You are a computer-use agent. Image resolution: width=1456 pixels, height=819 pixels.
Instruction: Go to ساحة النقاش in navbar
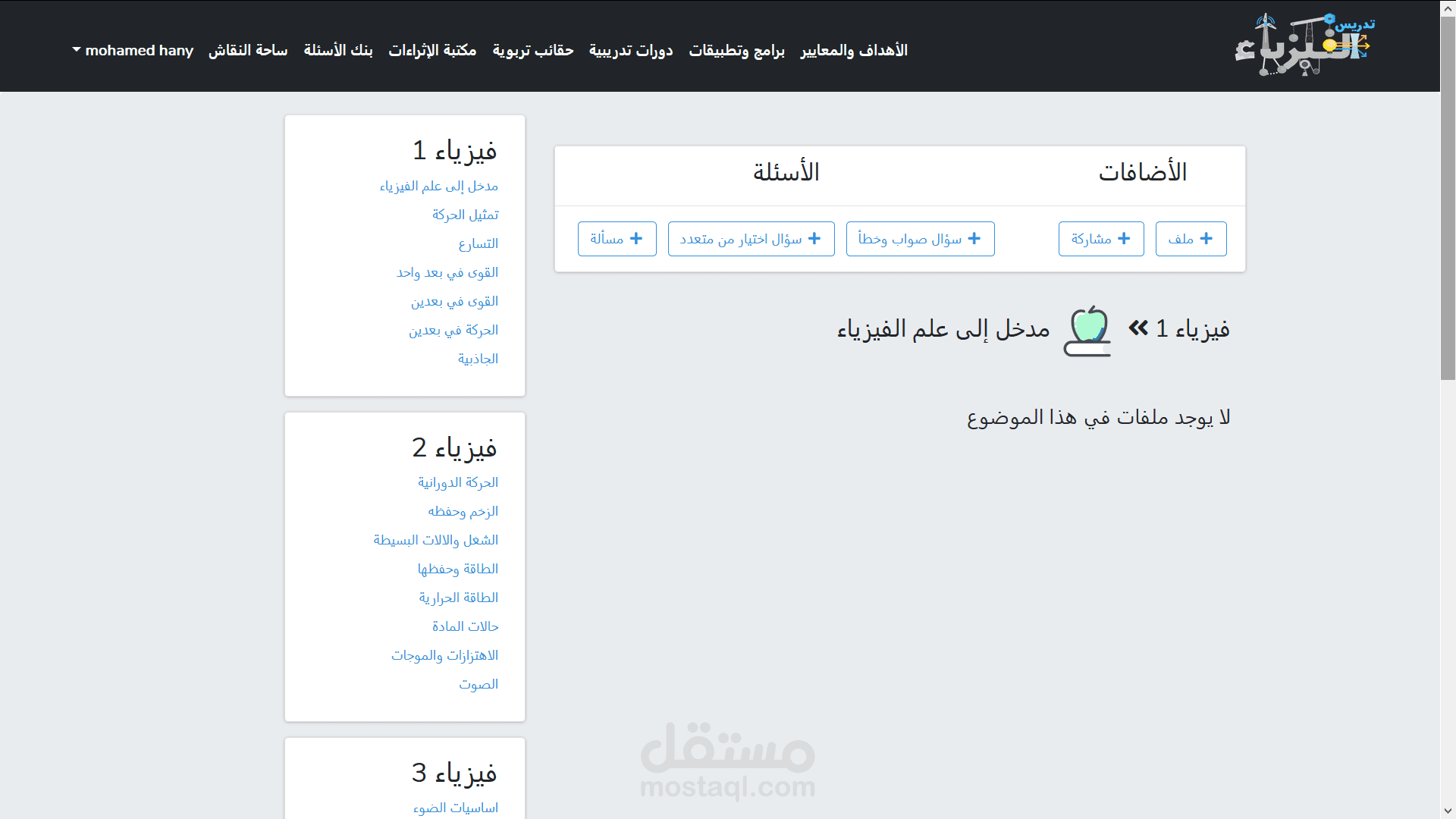tap(248, 50)
